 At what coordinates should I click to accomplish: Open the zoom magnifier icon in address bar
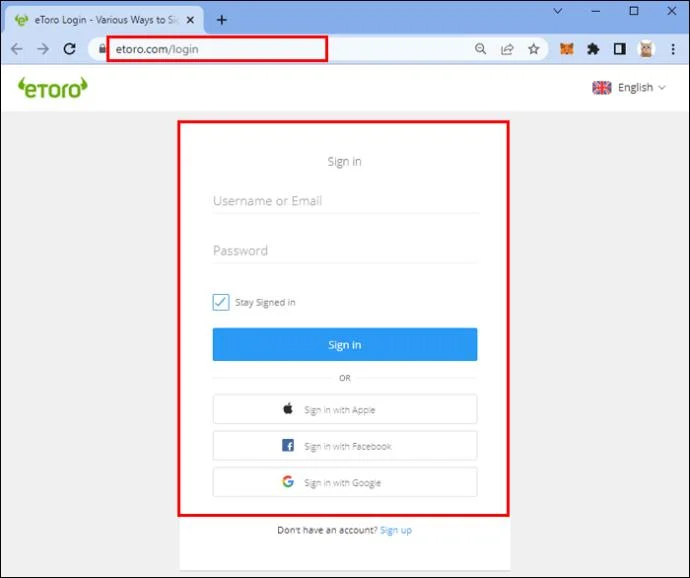tap(481, 49)
